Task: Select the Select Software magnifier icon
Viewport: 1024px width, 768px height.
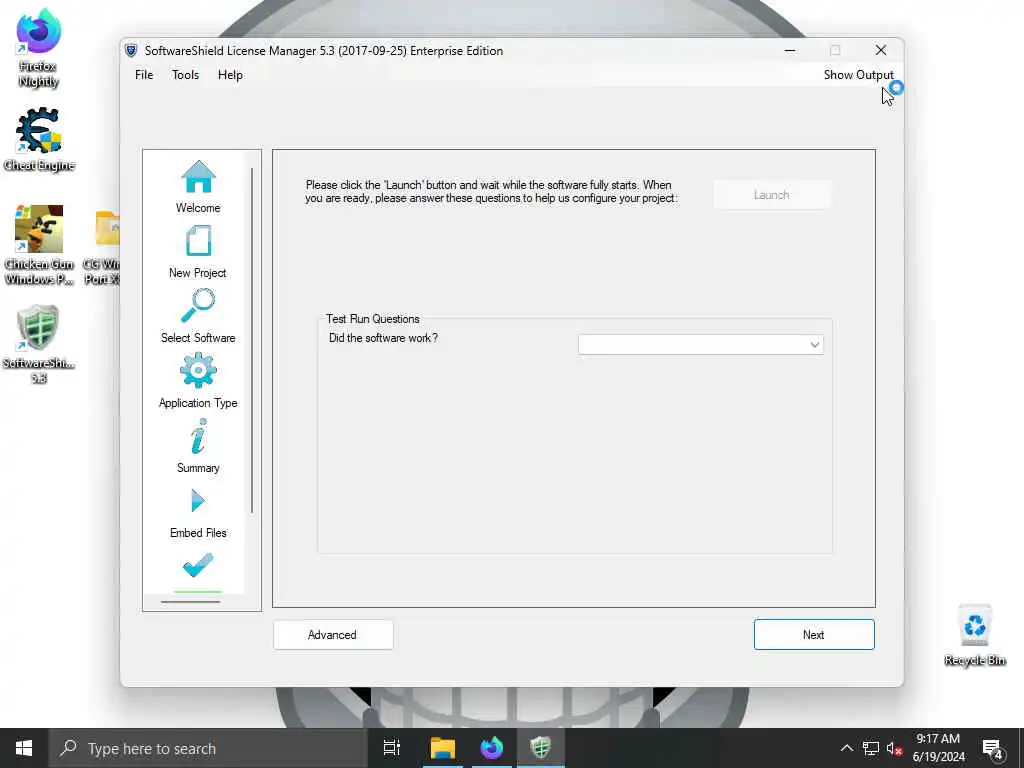Action: 198,306
